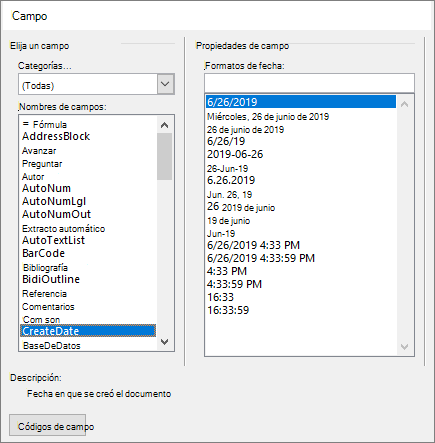435x443 pixels.
Task: Click the field names list scroll-down arrow
Action: (164, 342)
